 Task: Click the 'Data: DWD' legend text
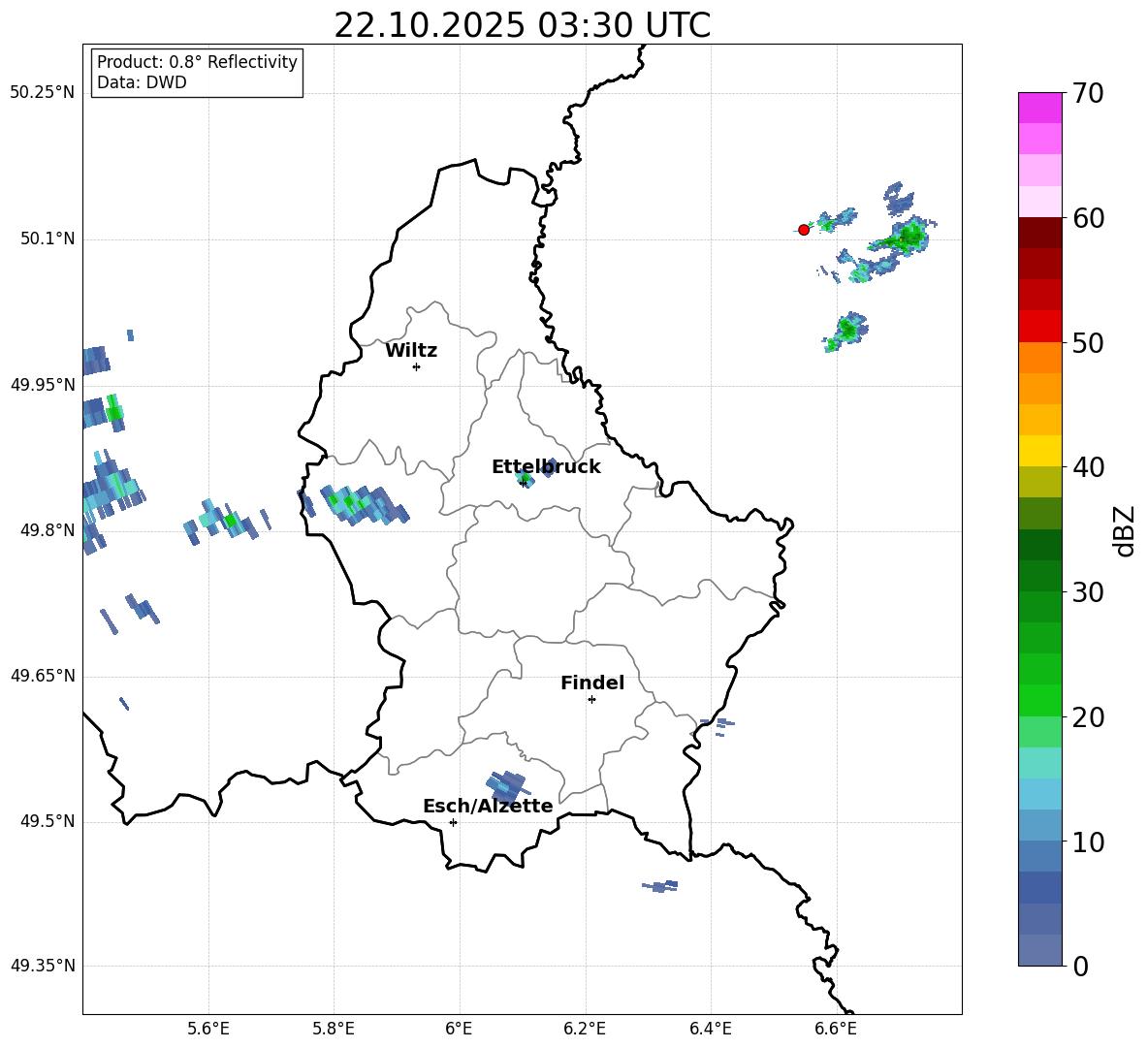[142, 82]
